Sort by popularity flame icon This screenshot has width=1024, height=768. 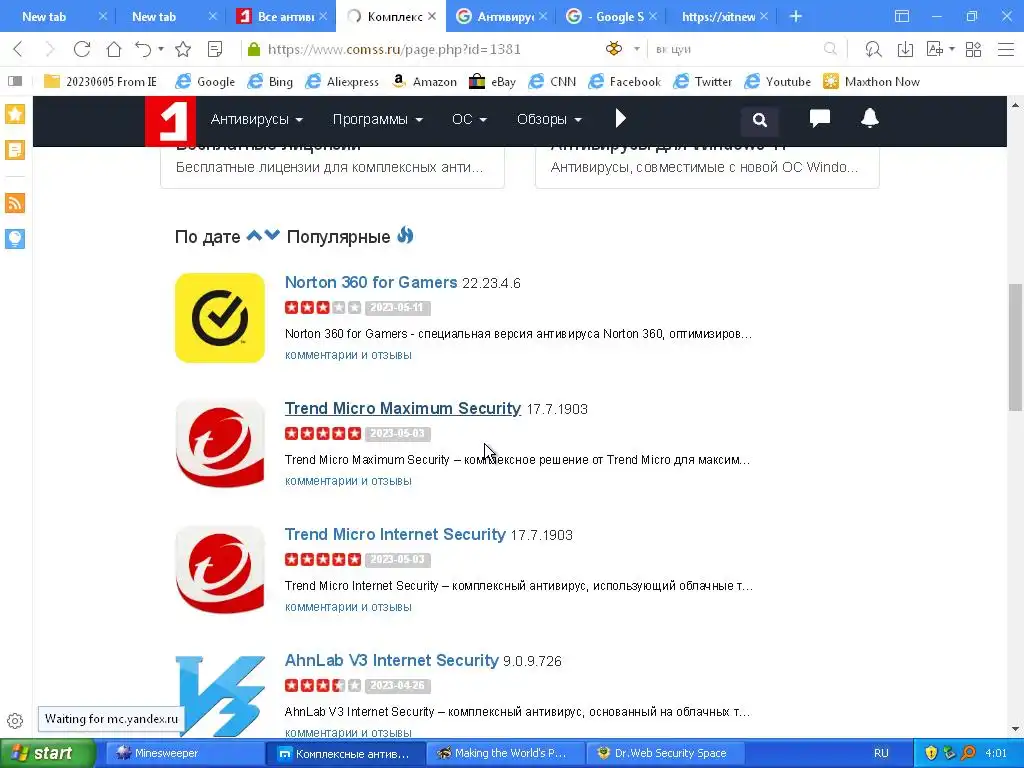pos(405,235)
